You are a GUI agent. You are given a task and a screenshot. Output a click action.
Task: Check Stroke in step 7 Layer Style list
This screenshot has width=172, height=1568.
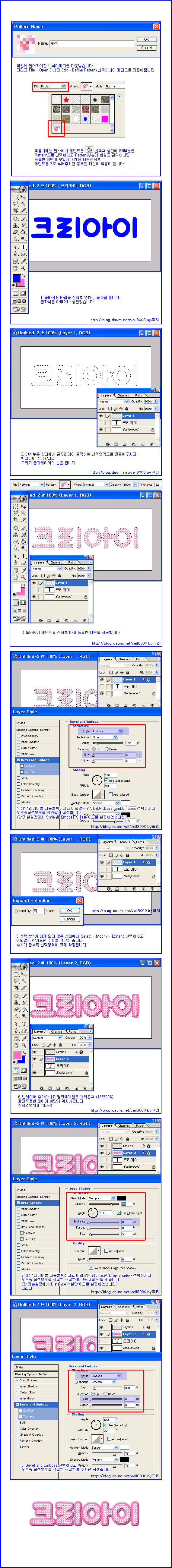[18, 1269]
